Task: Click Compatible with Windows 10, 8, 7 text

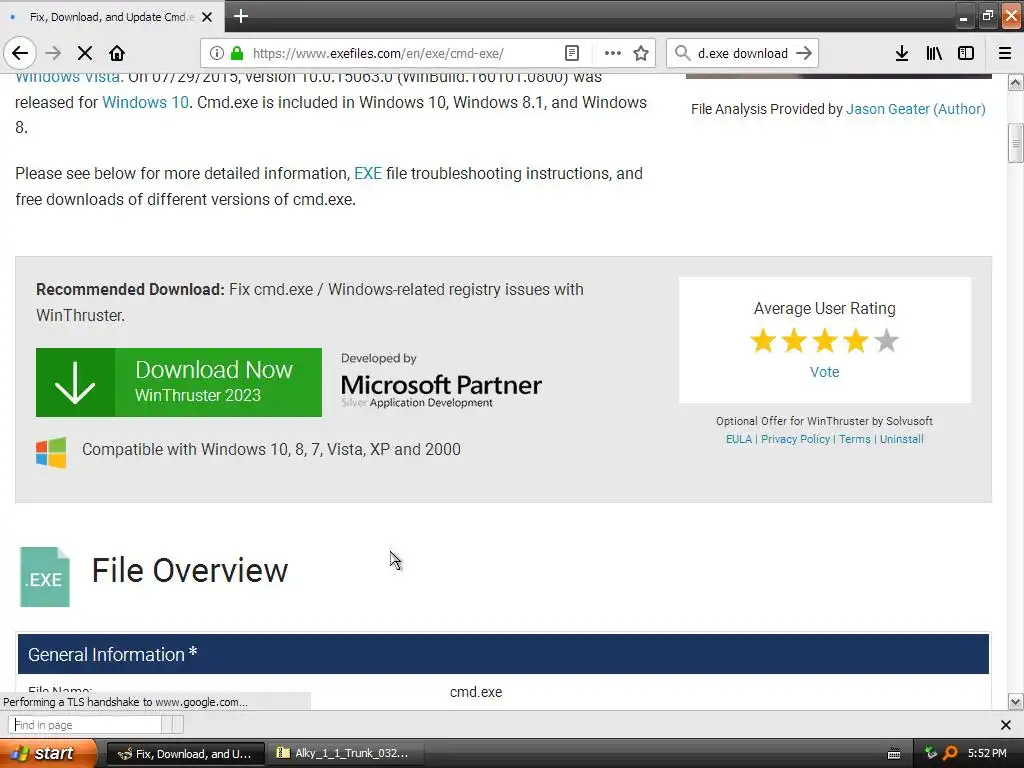Action: coord(271,449)
